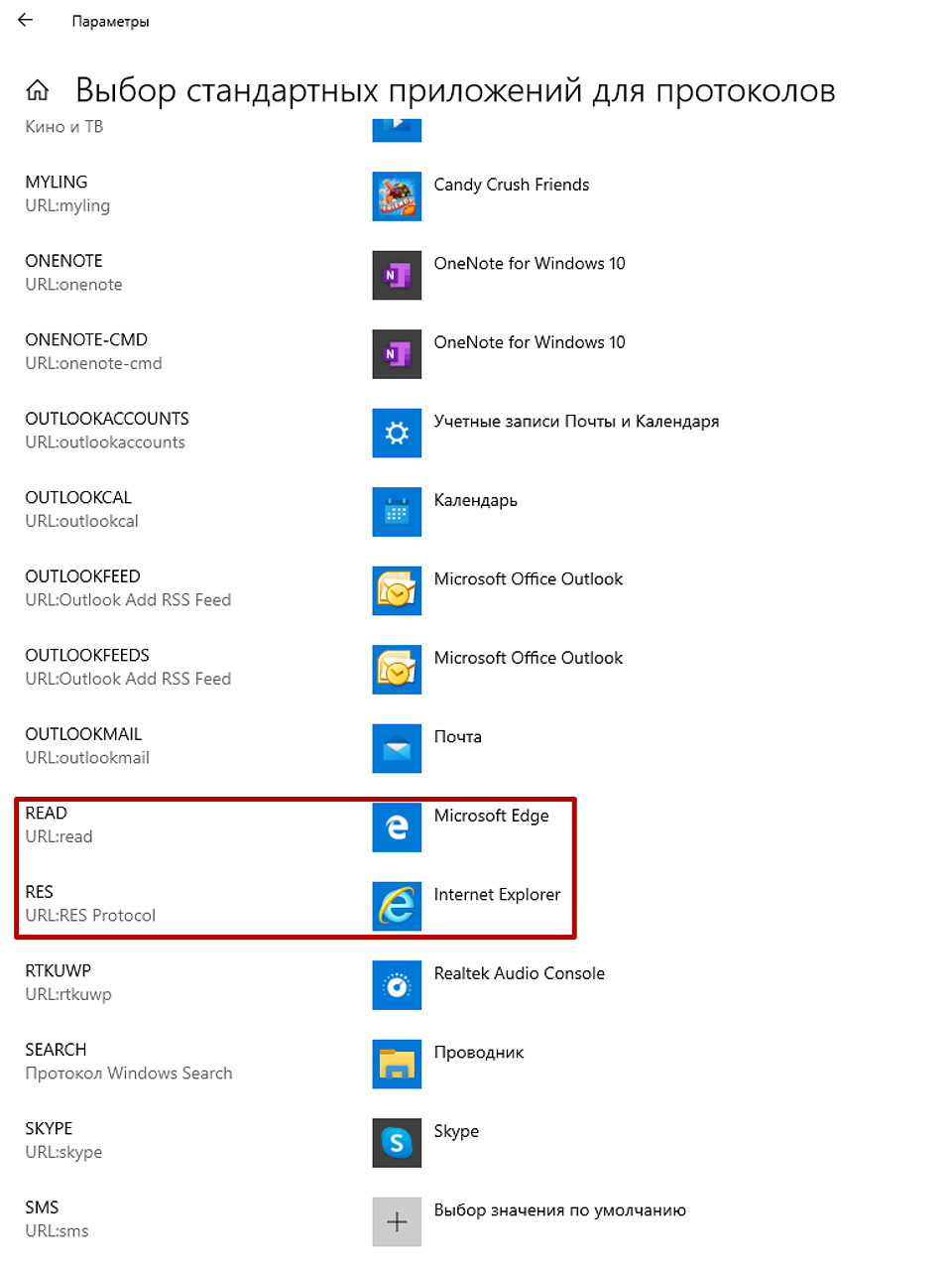This screenshot has height=1267, width=952.
Task: Click the Календарь calendar icon
Action: 397,512
